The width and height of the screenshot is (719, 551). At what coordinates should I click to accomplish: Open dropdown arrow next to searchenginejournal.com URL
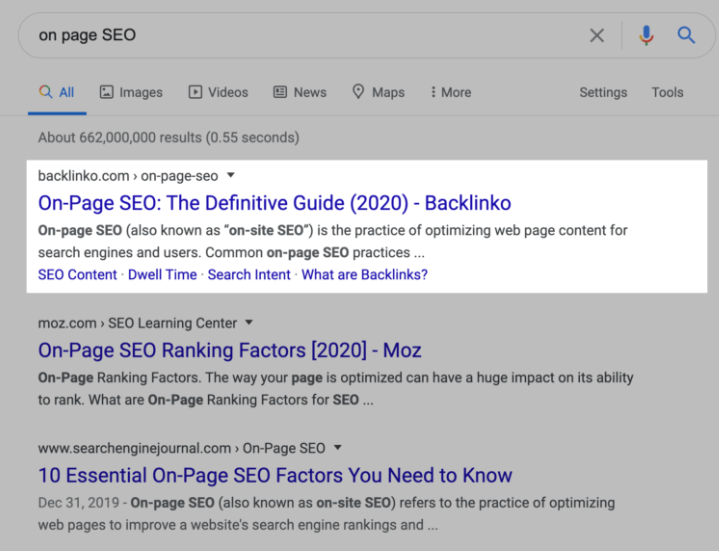pos(338,447)
